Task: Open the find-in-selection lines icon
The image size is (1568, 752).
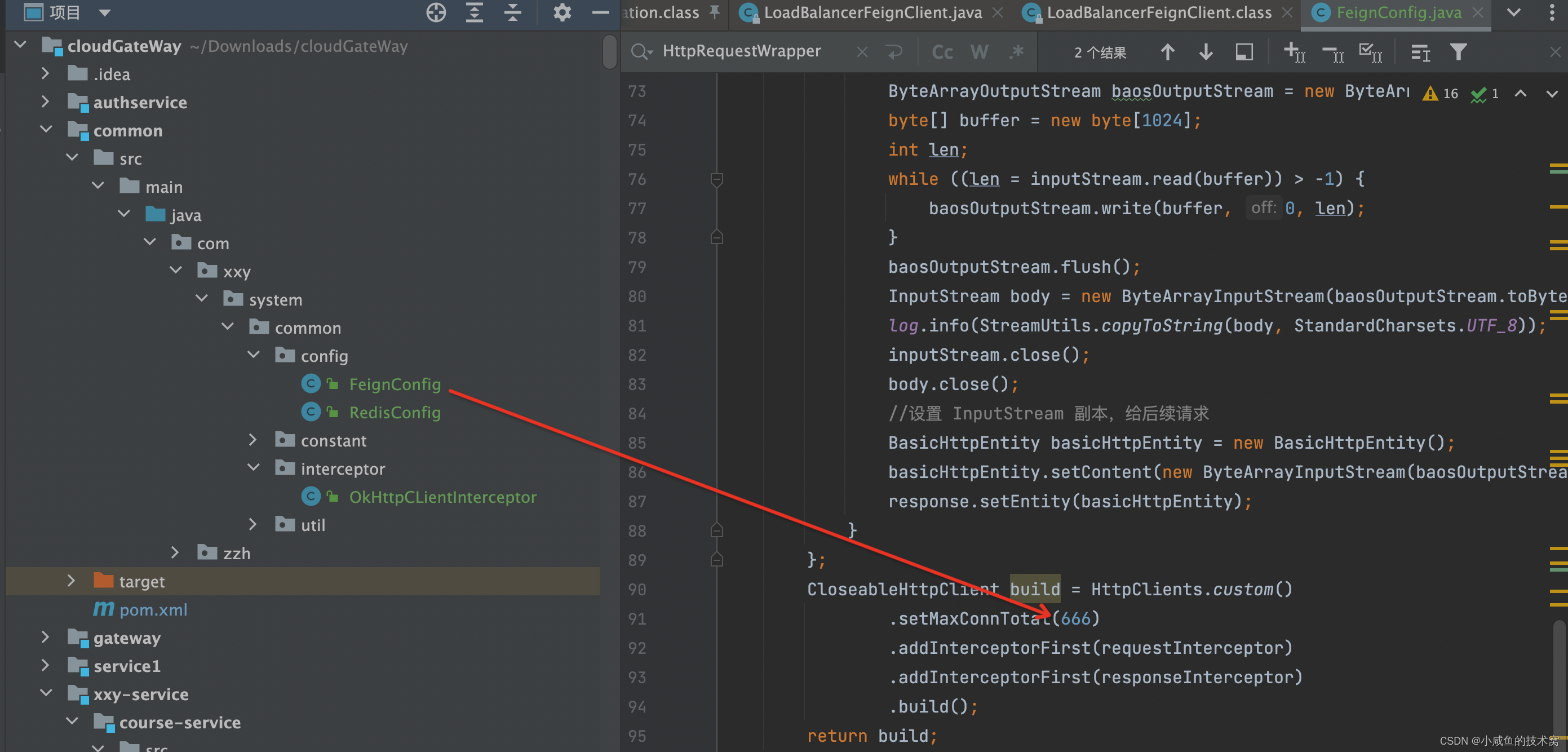Action: (x=1420, y=53)
